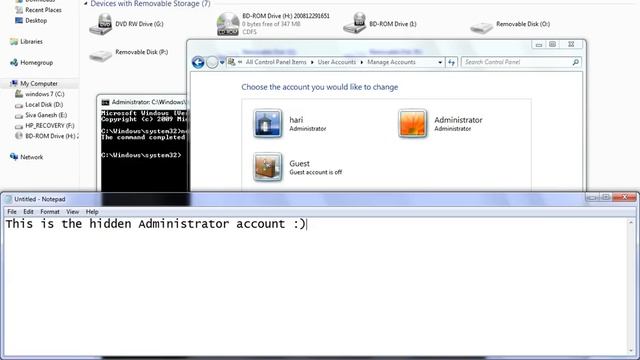Click All Control Panel Items breadcrumb
This screenshot has width=640, height=360.
click(x=276, y=62)
